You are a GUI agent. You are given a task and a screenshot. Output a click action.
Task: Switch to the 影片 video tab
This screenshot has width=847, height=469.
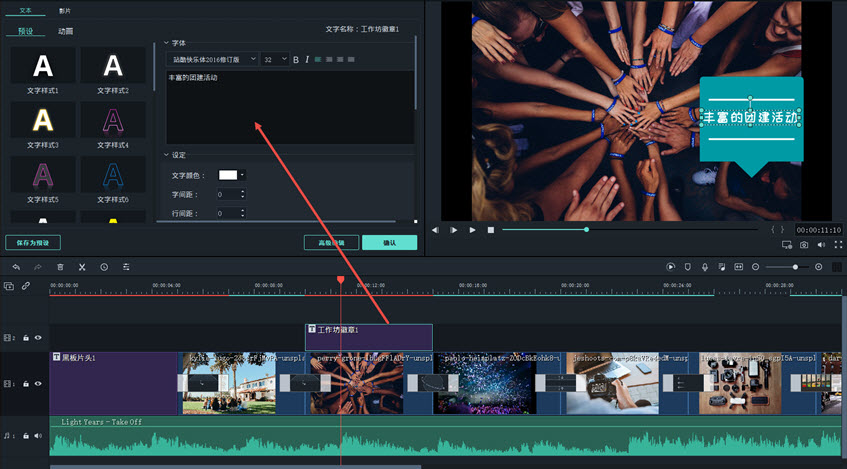(x=65, y=10)
